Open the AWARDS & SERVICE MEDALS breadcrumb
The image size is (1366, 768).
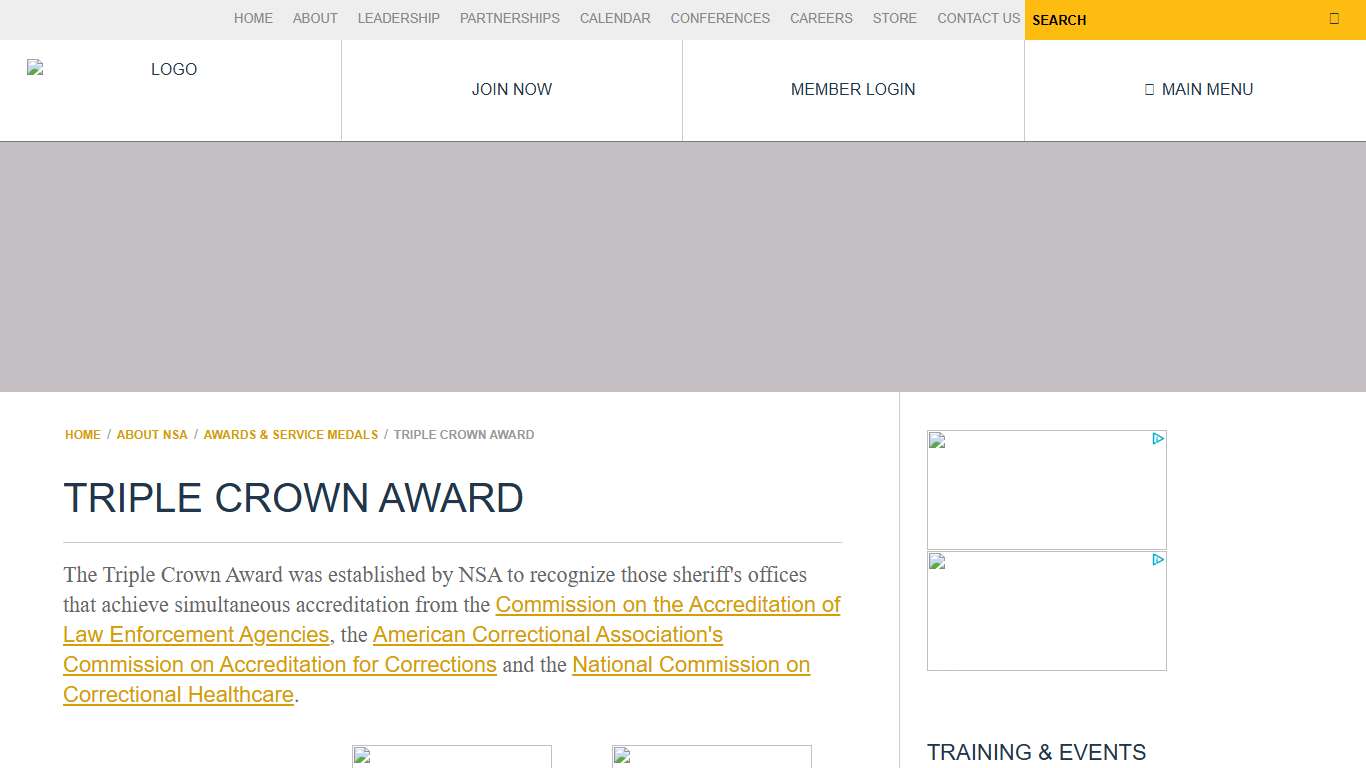coord(290,434)
